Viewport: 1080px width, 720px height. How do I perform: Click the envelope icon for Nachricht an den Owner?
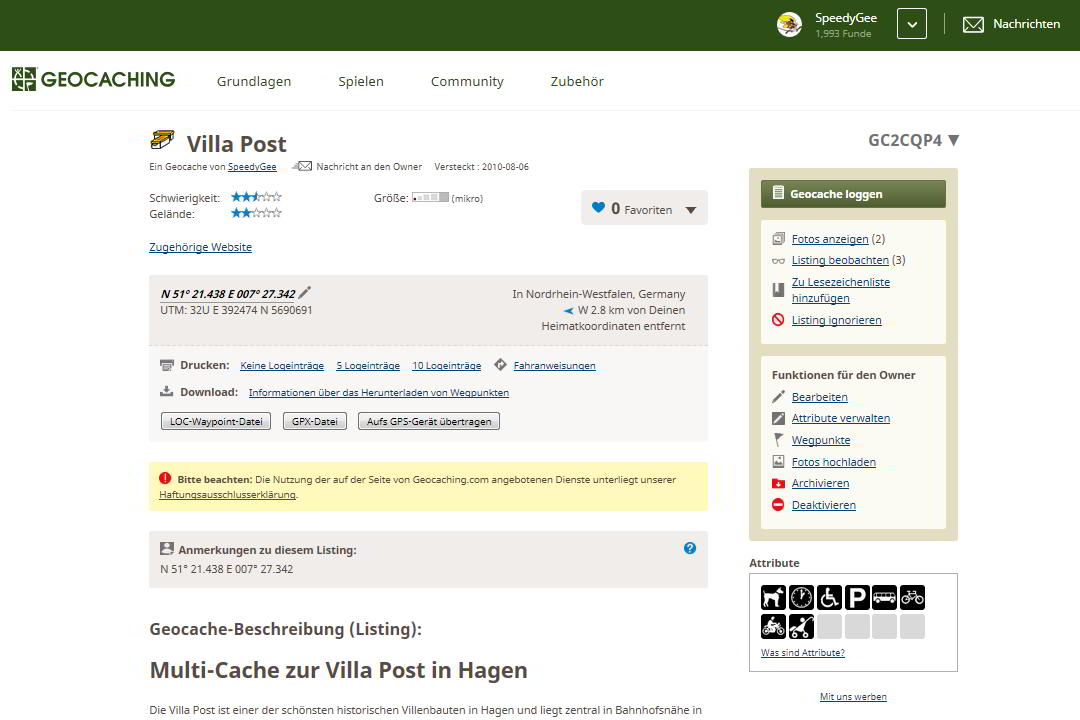pyautogui.click(x=303, y=166)
